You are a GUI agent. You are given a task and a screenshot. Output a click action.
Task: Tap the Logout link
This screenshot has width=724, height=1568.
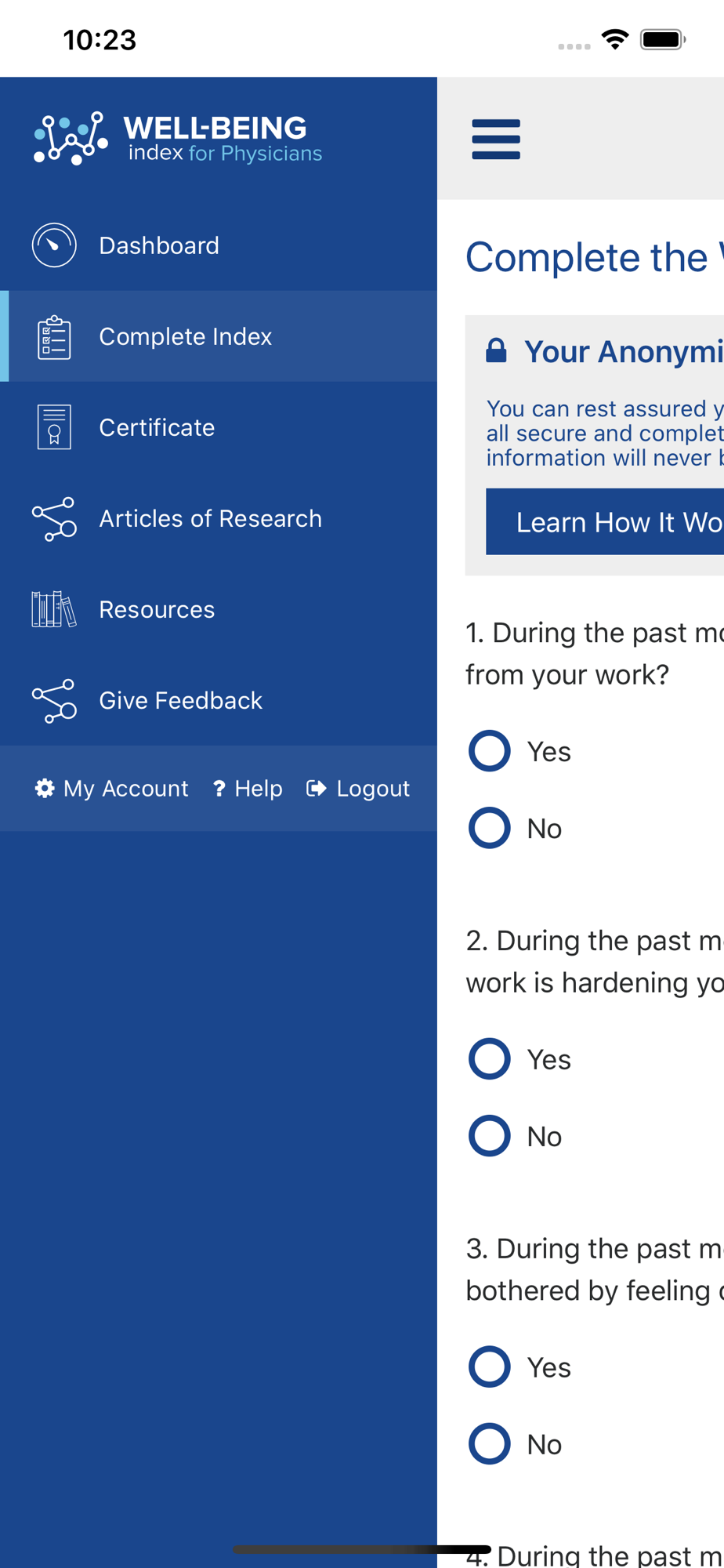[x=358, y=788]
